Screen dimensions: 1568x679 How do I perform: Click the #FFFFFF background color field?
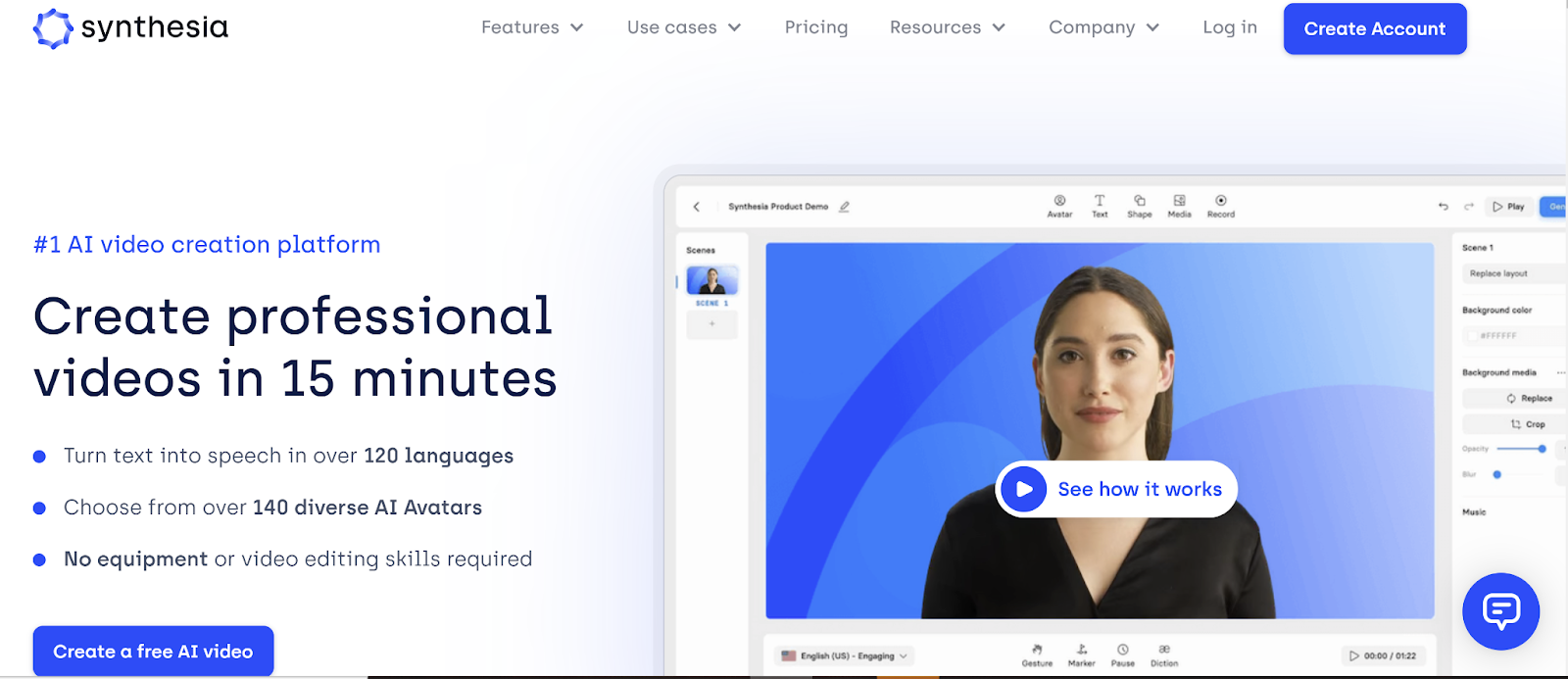(x=1514, y=335)
